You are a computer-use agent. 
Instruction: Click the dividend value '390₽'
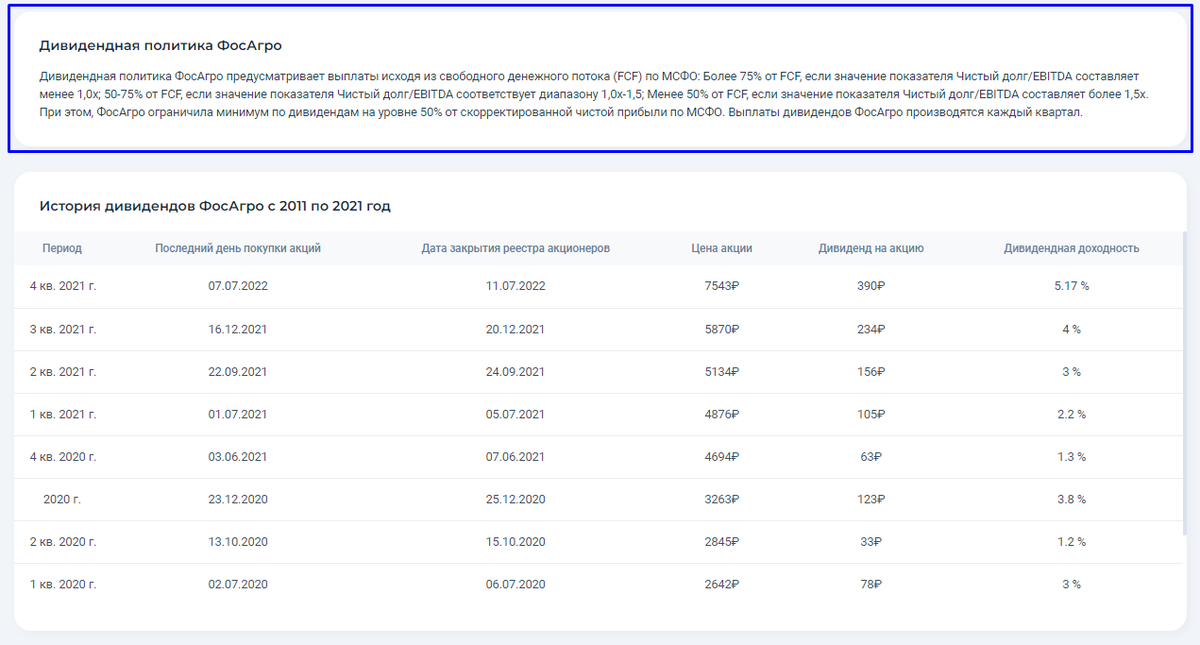pos(871,286)
